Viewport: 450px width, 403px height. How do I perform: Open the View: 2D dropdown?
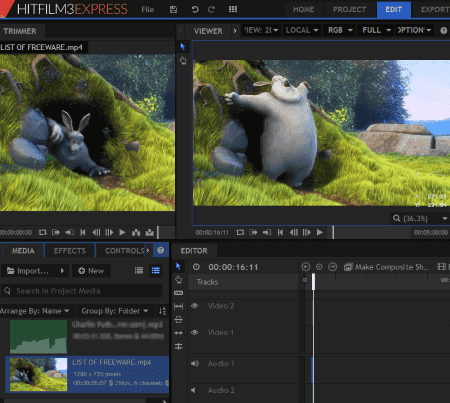point(261,30)
